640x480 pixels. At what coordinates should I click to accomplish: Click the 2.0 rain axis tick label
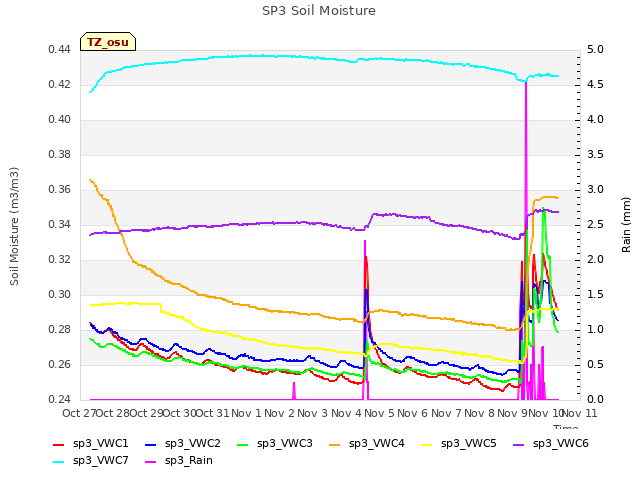point(595,260)
